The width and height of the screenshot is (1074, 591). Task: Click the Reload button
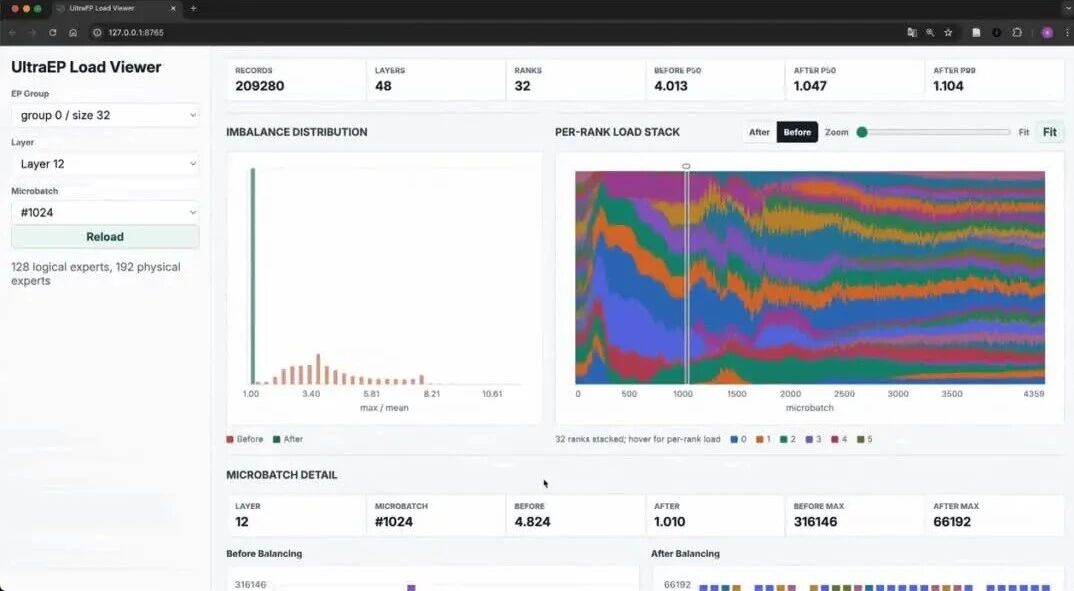pos(105,237)
